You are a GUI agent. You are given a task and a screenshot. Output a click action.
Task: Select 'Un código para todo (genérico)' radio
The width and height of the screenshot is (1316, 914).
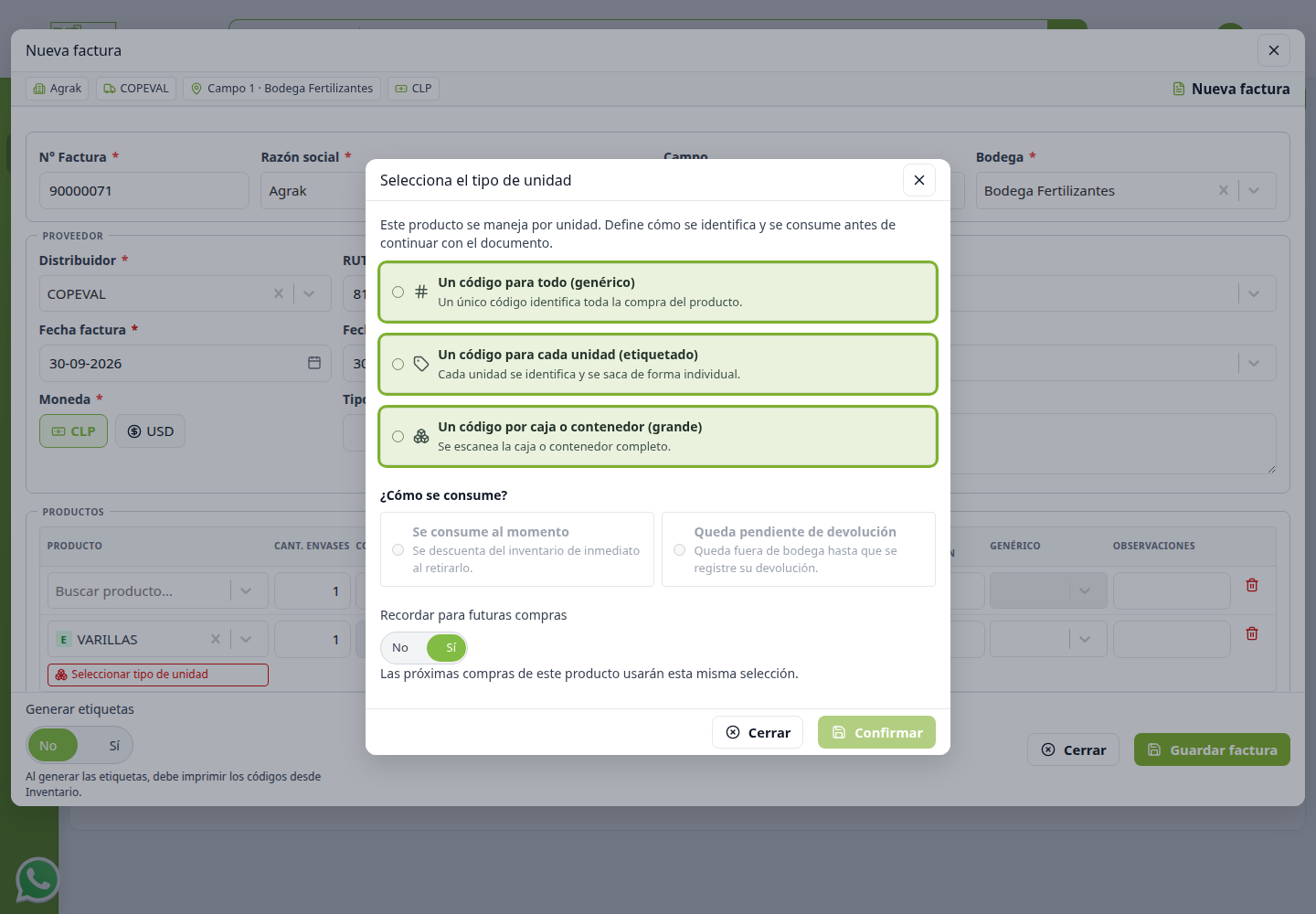[398, 292]
